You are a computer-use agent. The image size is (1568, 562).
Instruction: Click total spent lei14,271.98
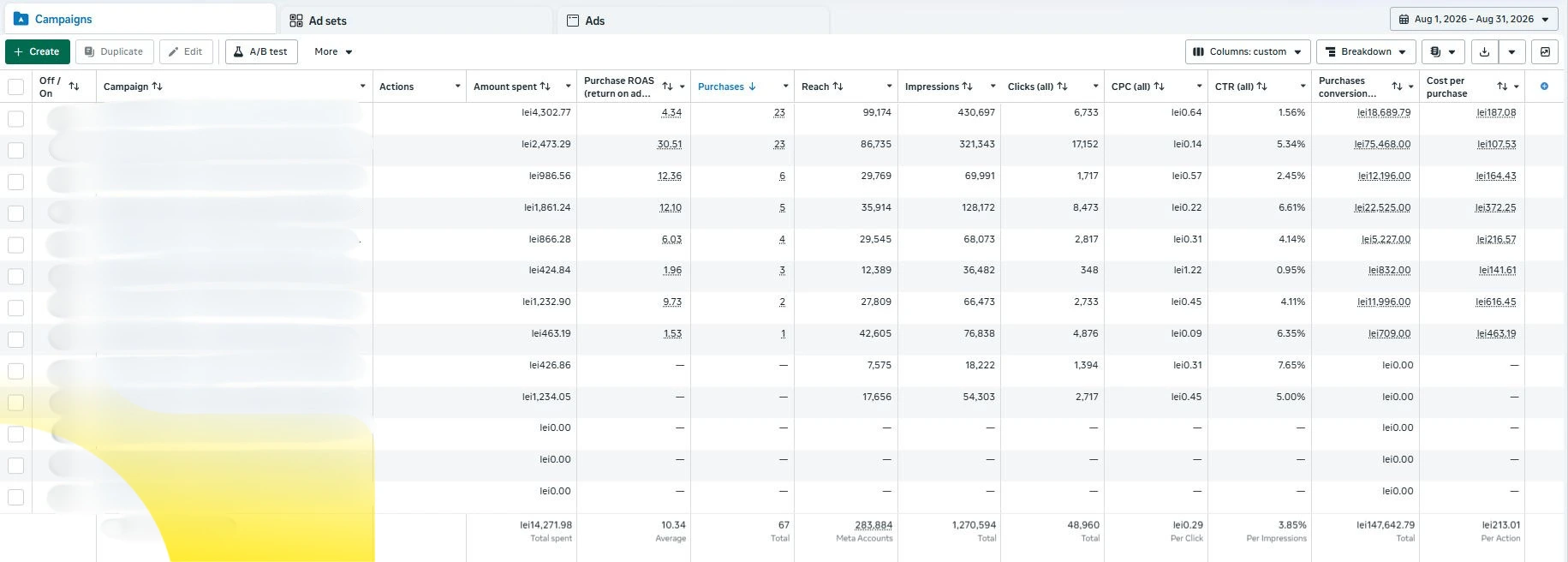(546, 525)
